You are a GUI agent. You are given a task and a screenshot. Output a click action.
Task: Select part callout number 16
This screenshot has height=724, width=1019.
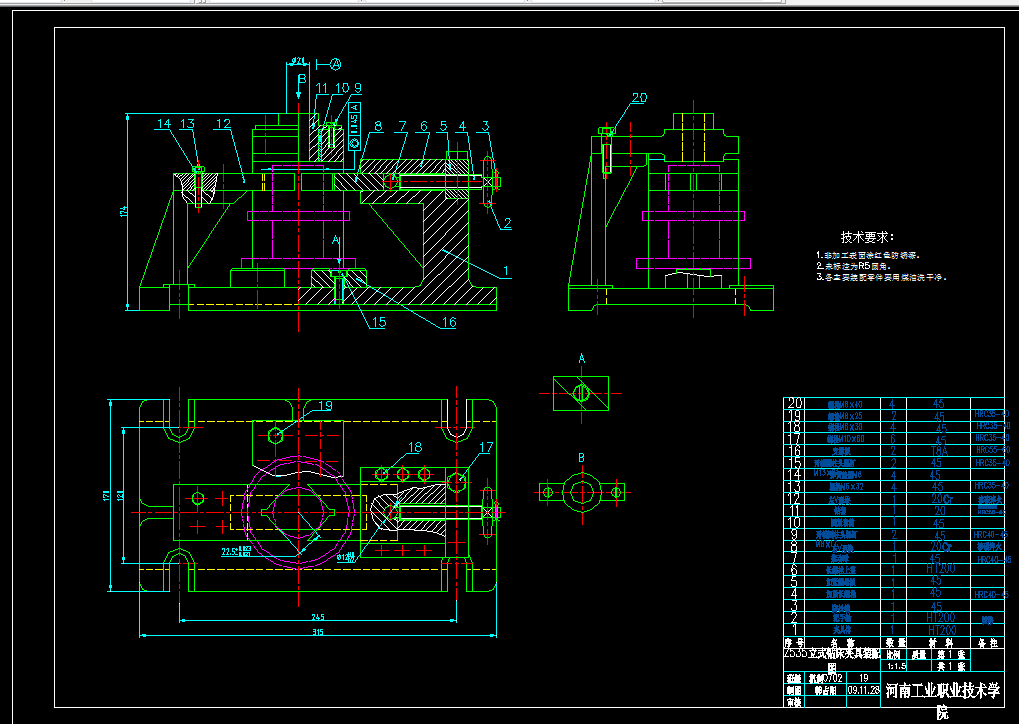click(x=448, y=322)
